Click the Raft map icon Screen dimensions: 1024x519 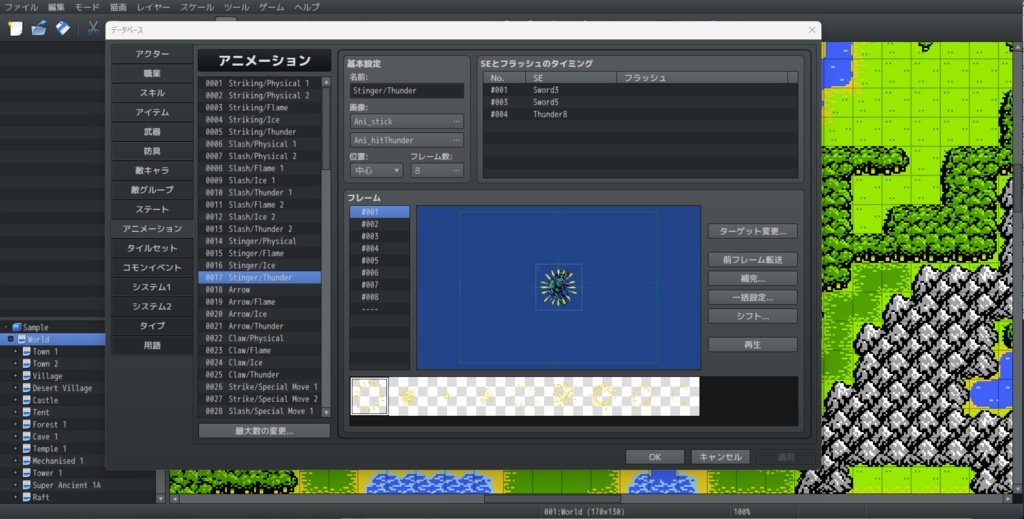(27, 497)
